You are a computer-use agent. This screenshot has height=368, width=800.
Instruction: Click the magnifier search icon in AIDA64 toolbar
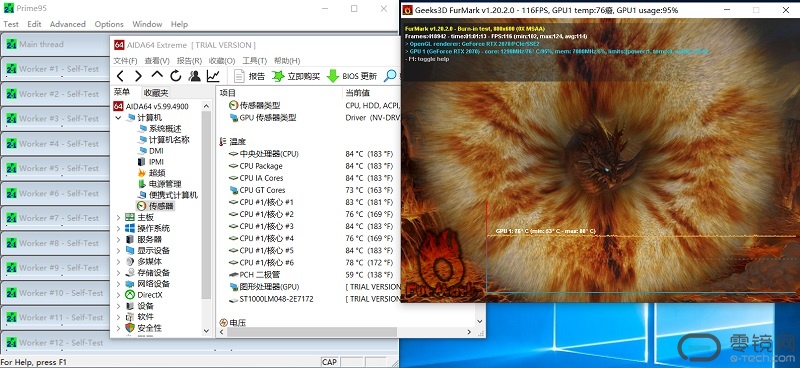point(390,76)
